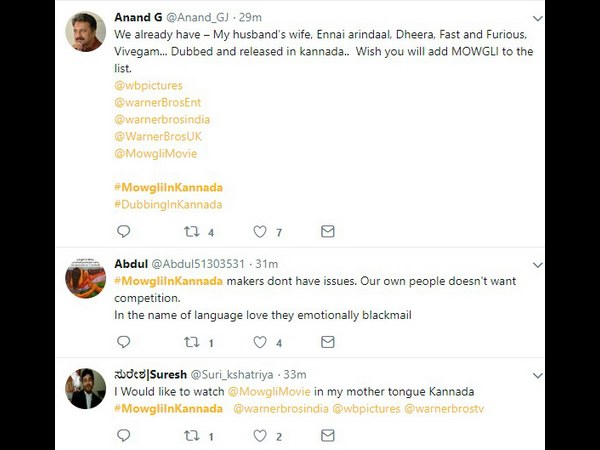Like Abdul's tweet

260,343
